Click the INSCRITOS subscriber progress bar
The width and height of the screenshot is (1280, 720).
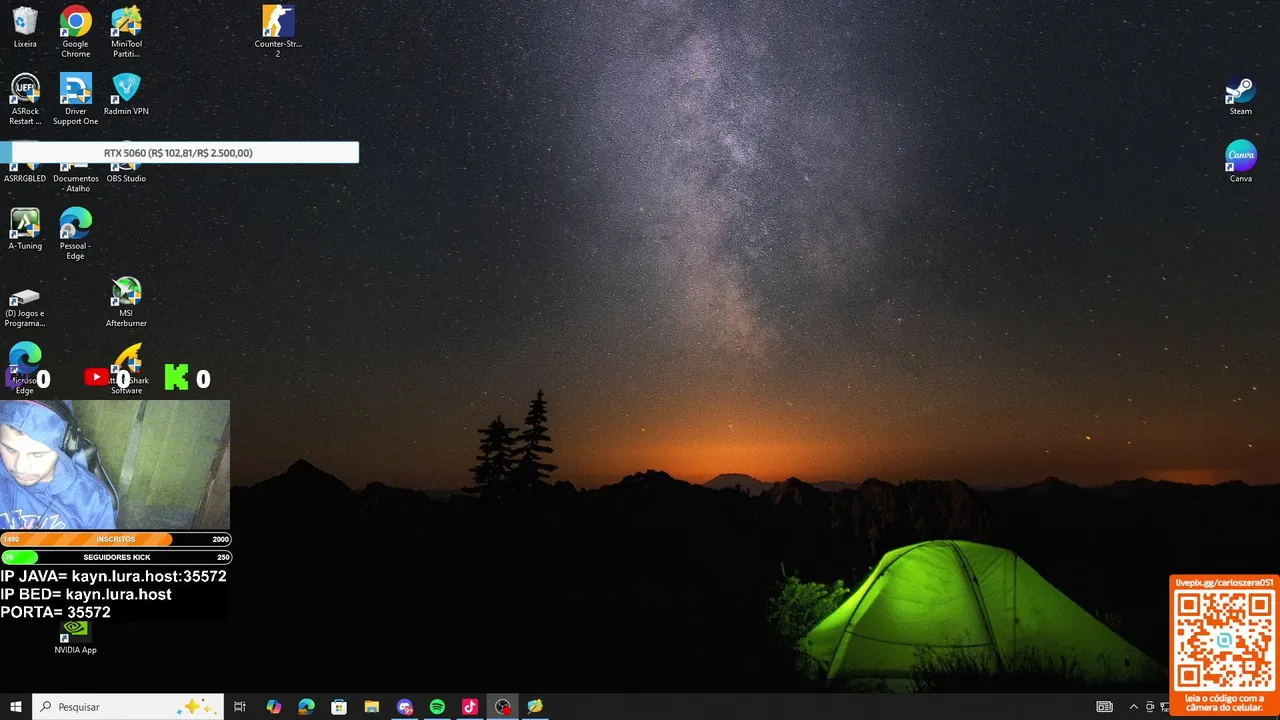tap(115, 539)
